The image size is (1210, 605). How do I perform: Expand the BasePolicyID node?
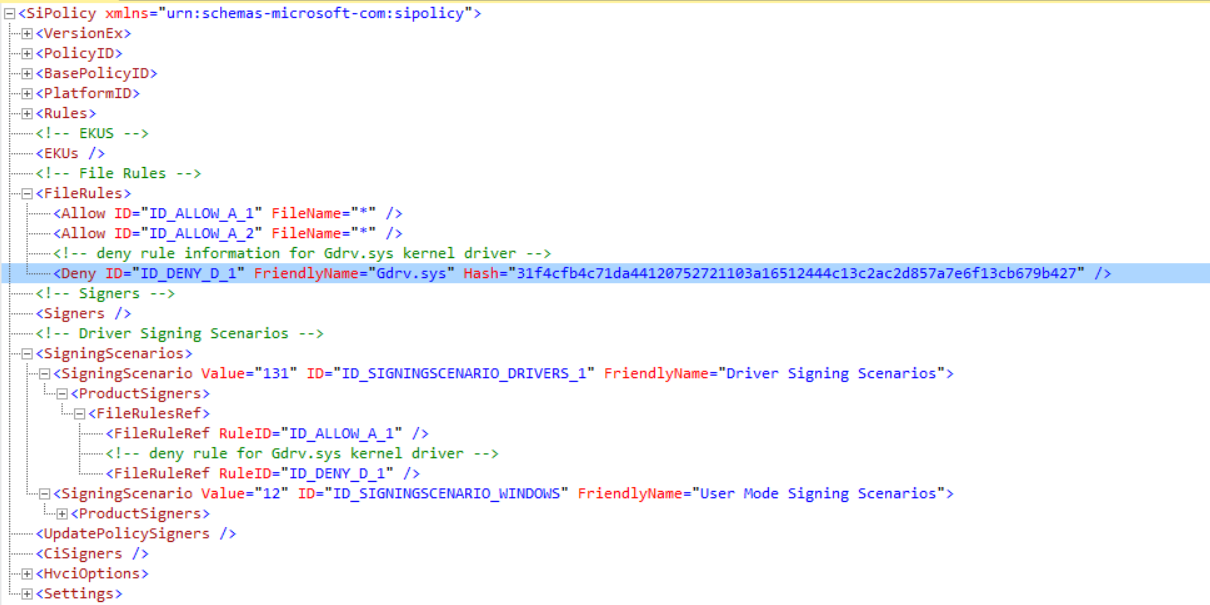point(25,73)
